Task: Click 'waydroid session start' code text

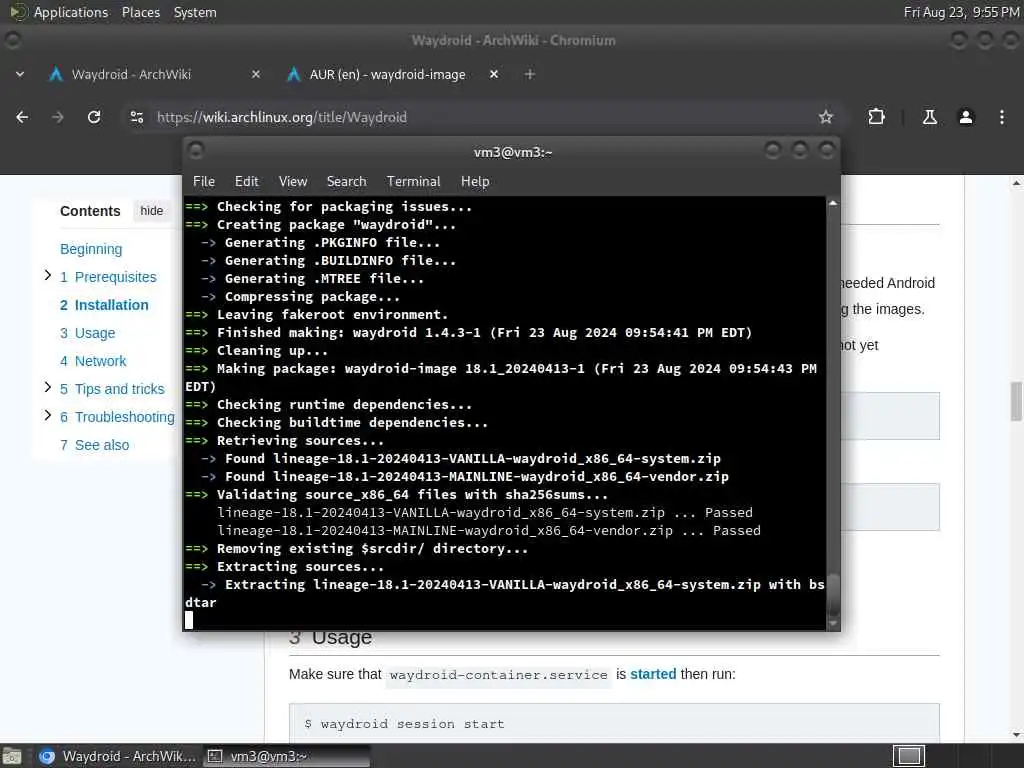Action: (x=413, y=724)
